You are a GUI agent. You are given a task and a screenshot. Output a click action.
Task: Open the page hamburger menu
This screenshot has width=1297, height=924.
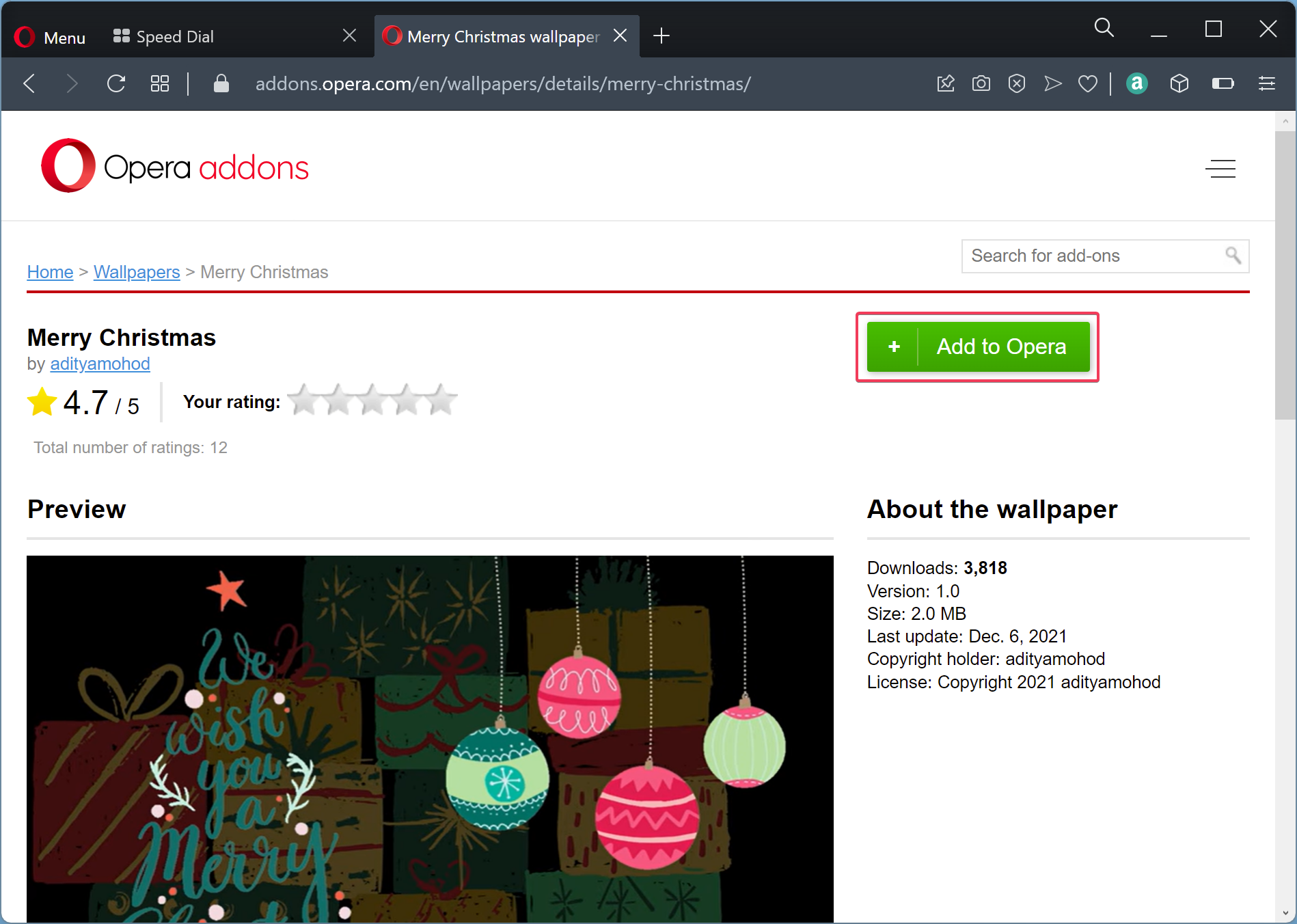point(1220,168)
